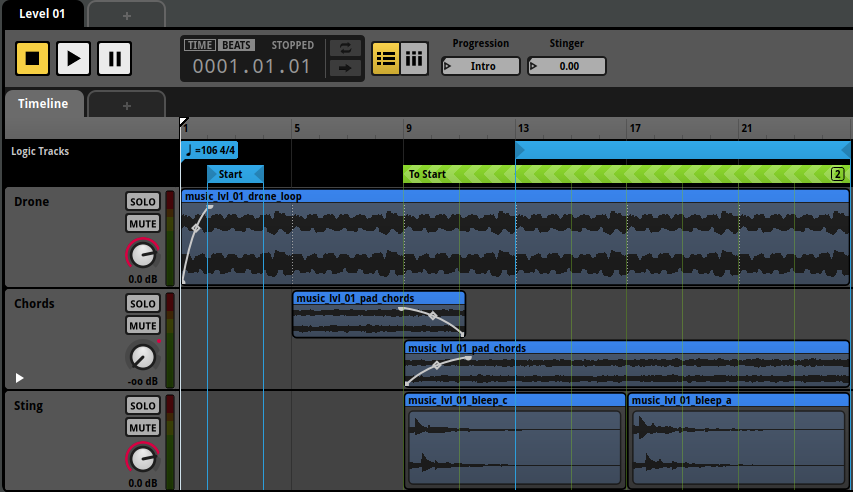Viewport: 853px width, 492px height.
Task: Select the blue loop region on logic track
Action: click(682, 150)
